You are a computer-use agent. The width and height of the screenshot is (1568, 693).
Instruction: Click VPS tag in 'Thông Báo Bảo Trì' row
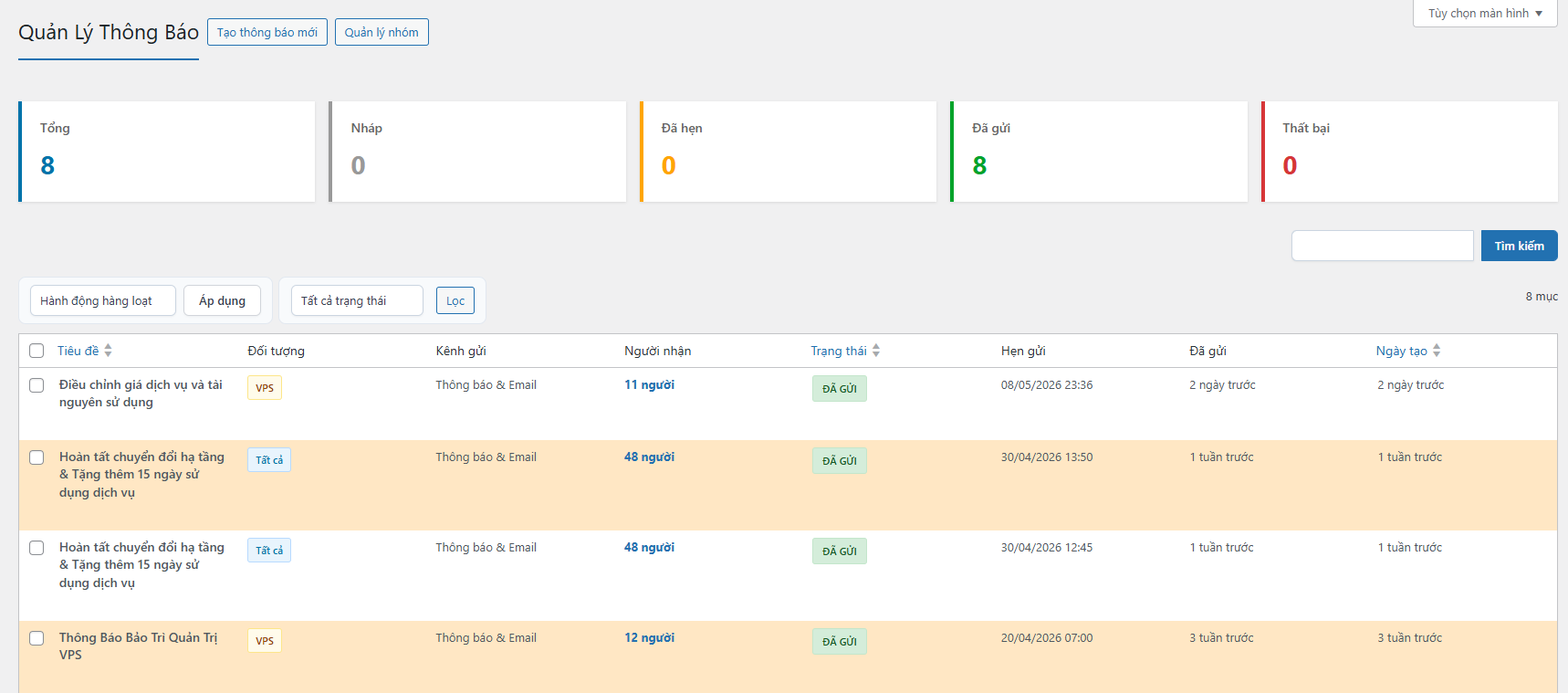265,641
